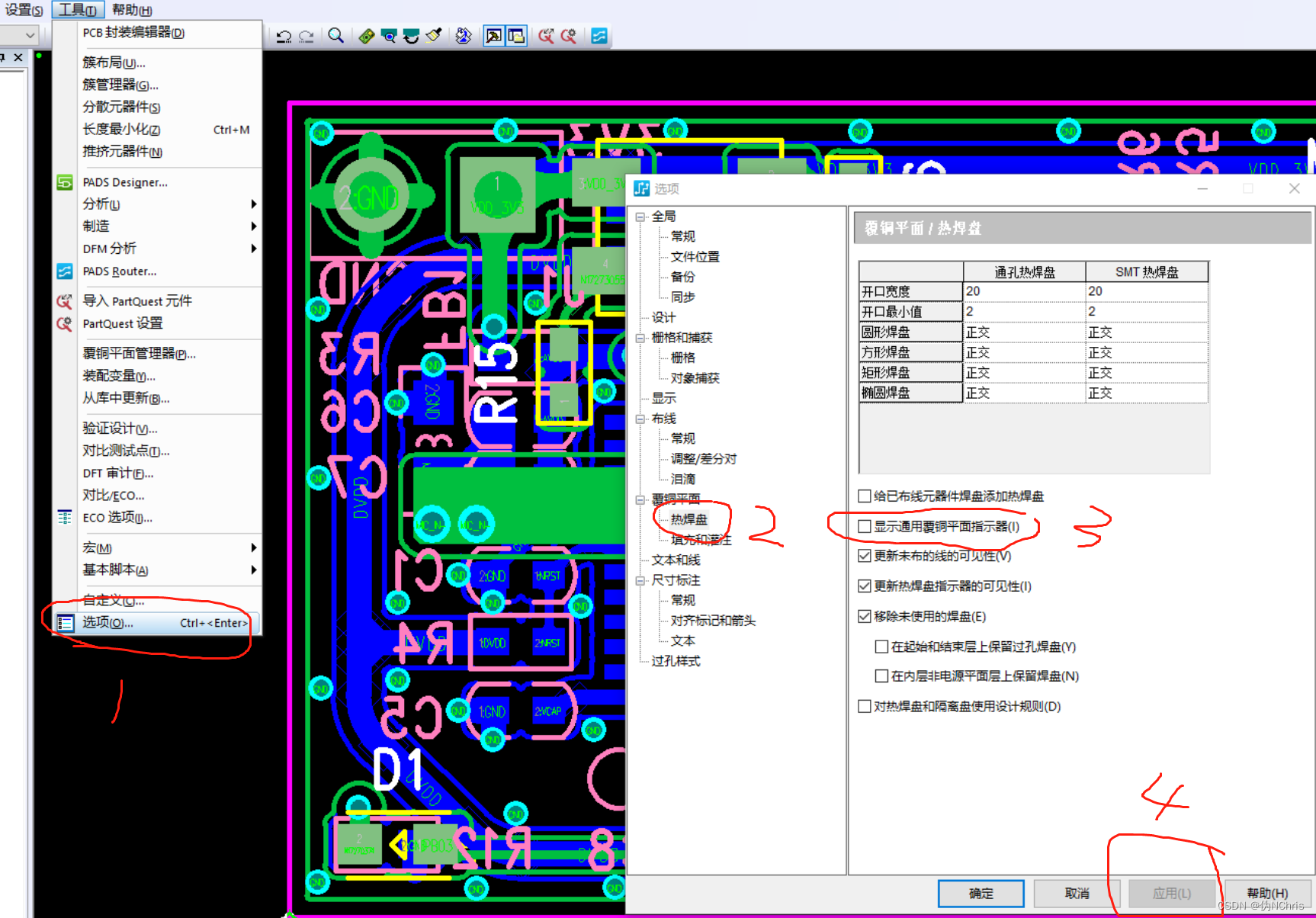Select 覆铜平面管理器 menu entry

[x=157, y=354]
